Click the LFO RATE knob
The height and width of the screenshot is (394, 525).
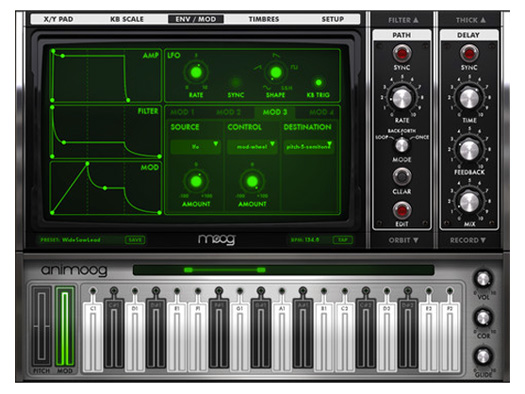(x=196, y=72)
